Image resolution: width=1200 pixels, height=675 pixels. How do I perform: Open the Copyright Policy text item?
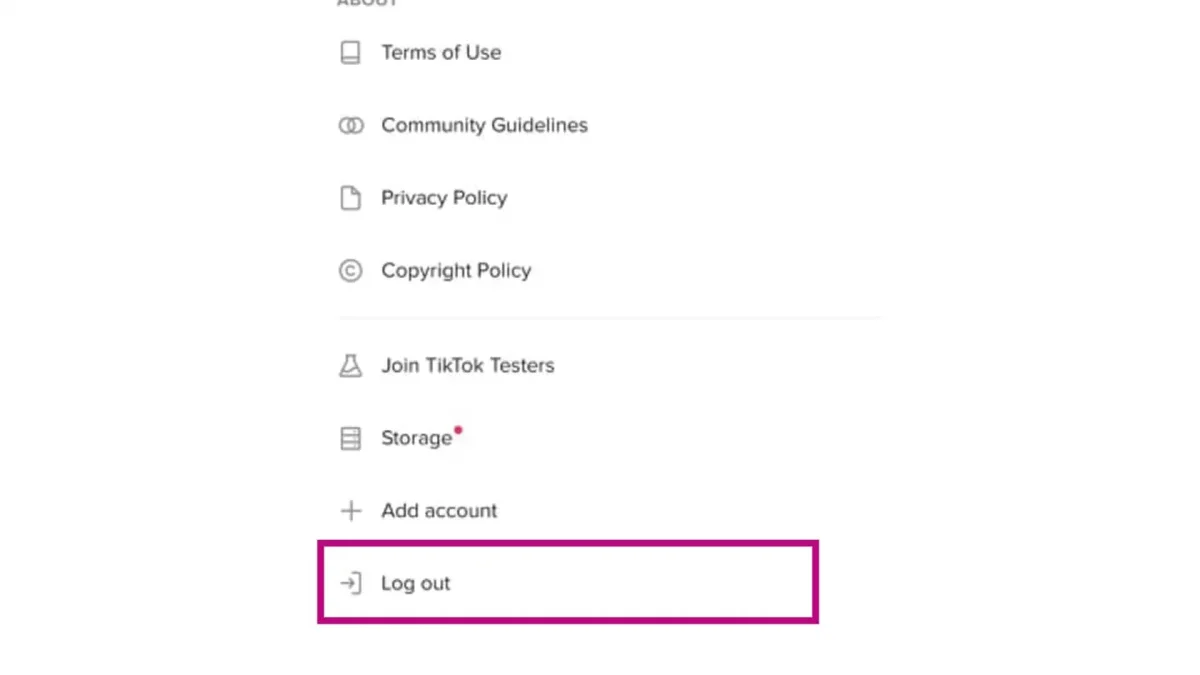pyautogui.click(x=456, y=271)
